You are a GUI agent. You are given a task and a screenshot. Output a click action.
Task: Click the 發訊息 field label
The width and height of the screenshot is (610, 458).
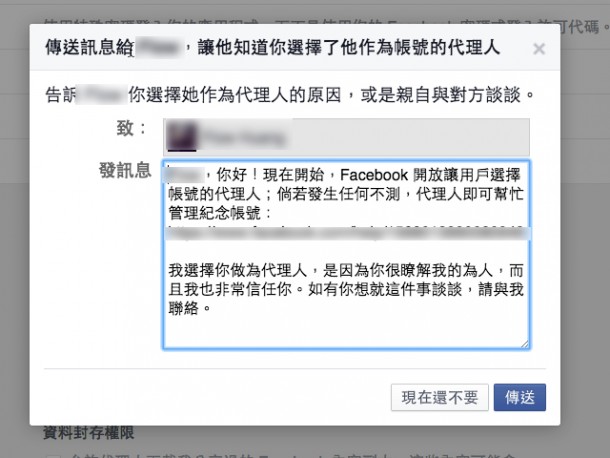coord(125,170)
